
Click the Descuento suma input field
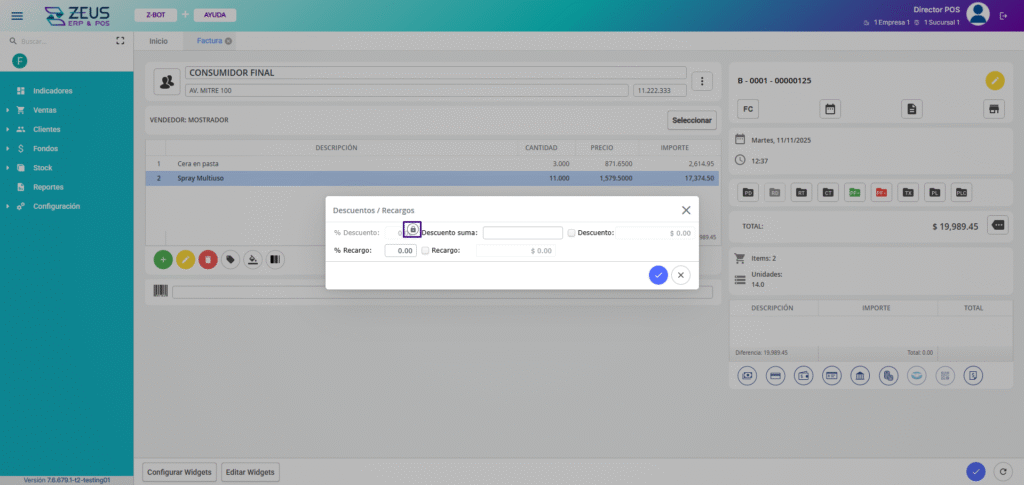(522, 233)
